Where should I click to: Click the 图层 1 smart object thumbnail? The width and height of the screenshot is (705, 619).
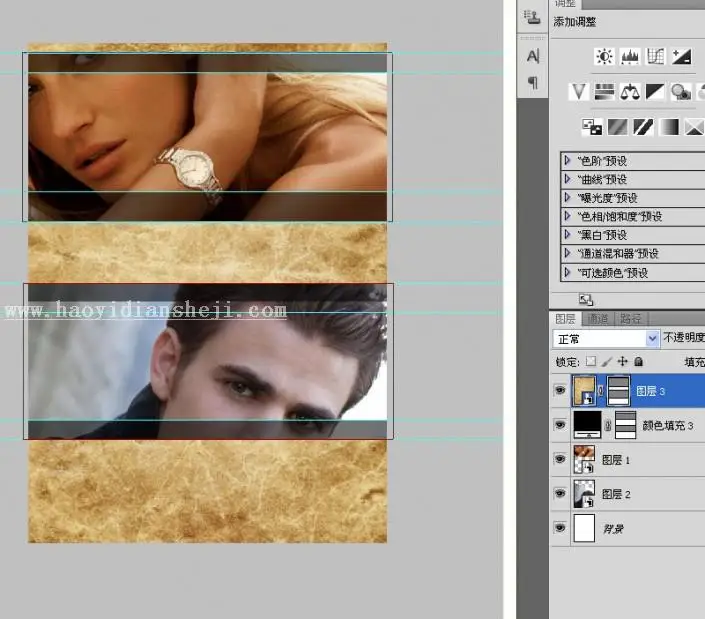(x=584, y=459)
